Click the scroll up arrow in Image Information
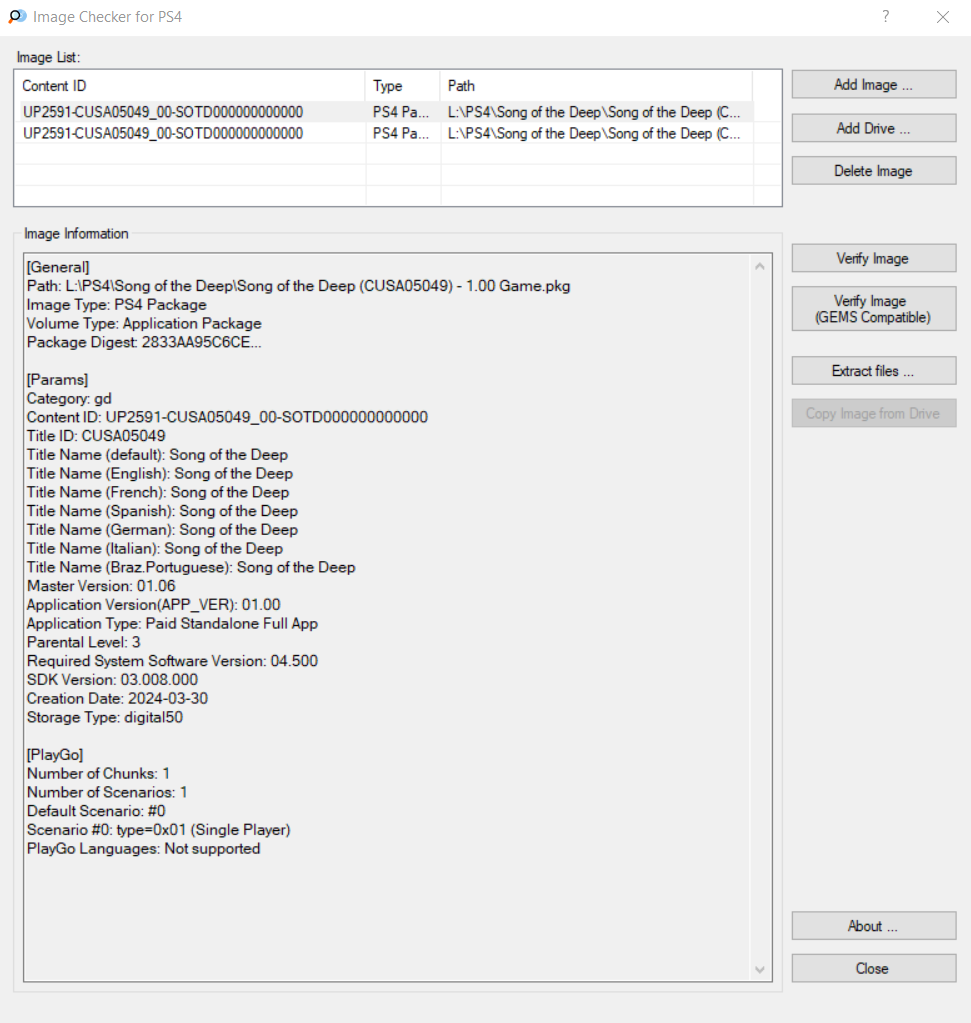The image size is (971, 1023). click(x=760, y=266)
